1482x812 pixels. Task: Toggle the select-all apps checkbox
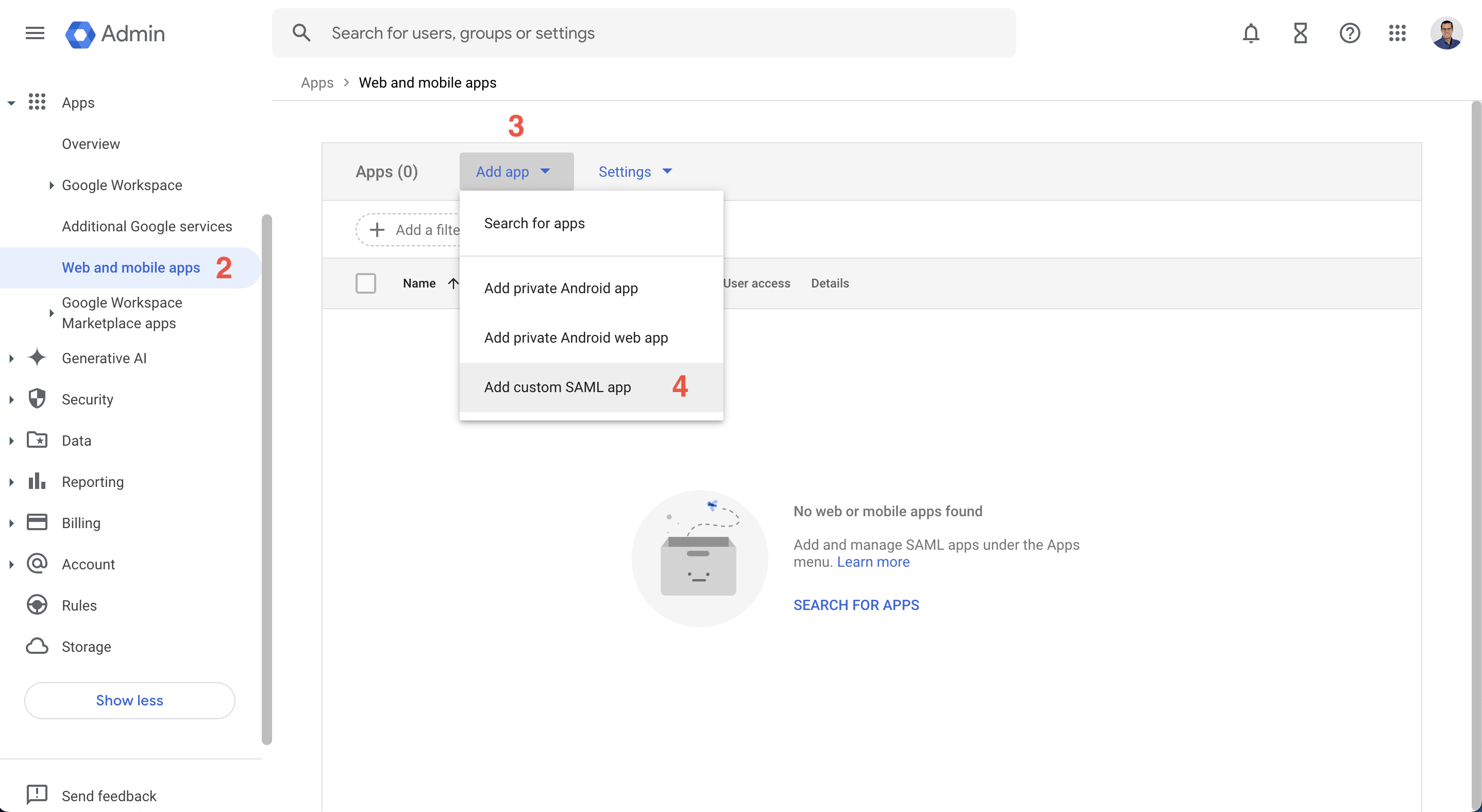point(365,283)
